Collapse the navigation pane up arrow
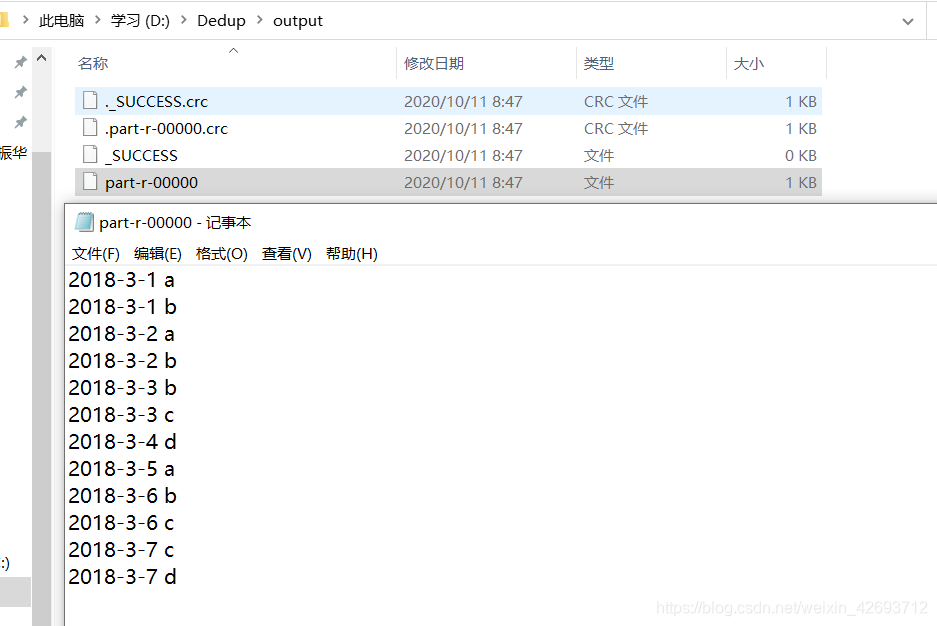Viewport: 937px width, 626px height. point(42,59)
